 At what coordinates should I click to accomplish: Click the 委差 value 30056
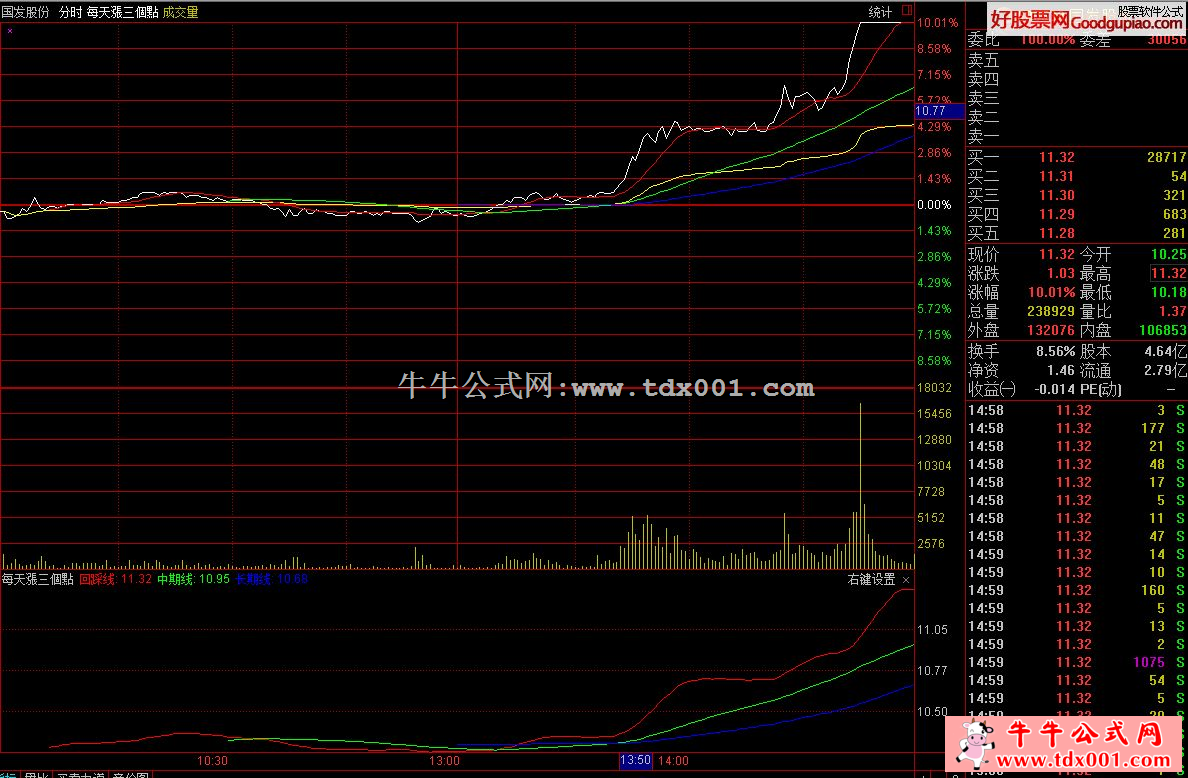[1167, 40]
